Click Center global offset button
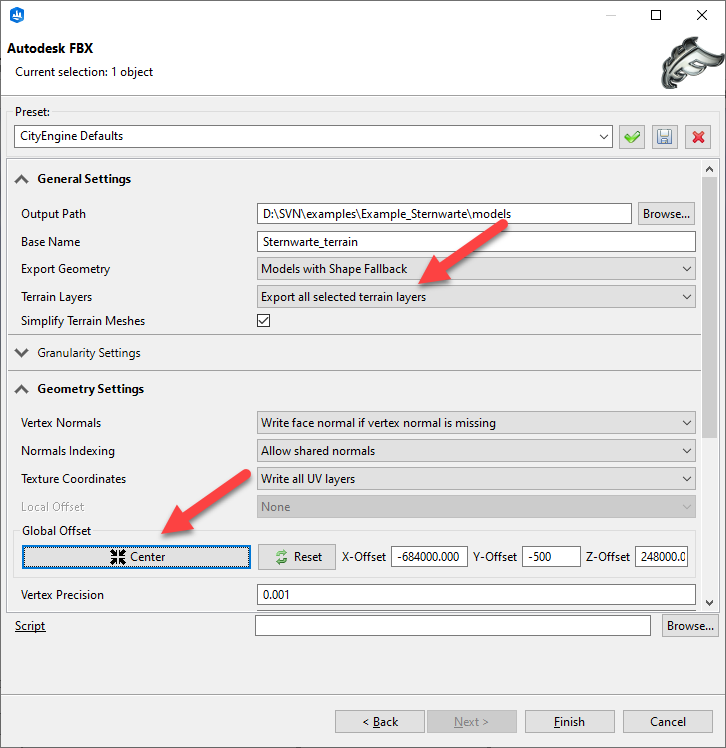Image resolution: width=726 pixels, height=748 pixels. (136, 557)
